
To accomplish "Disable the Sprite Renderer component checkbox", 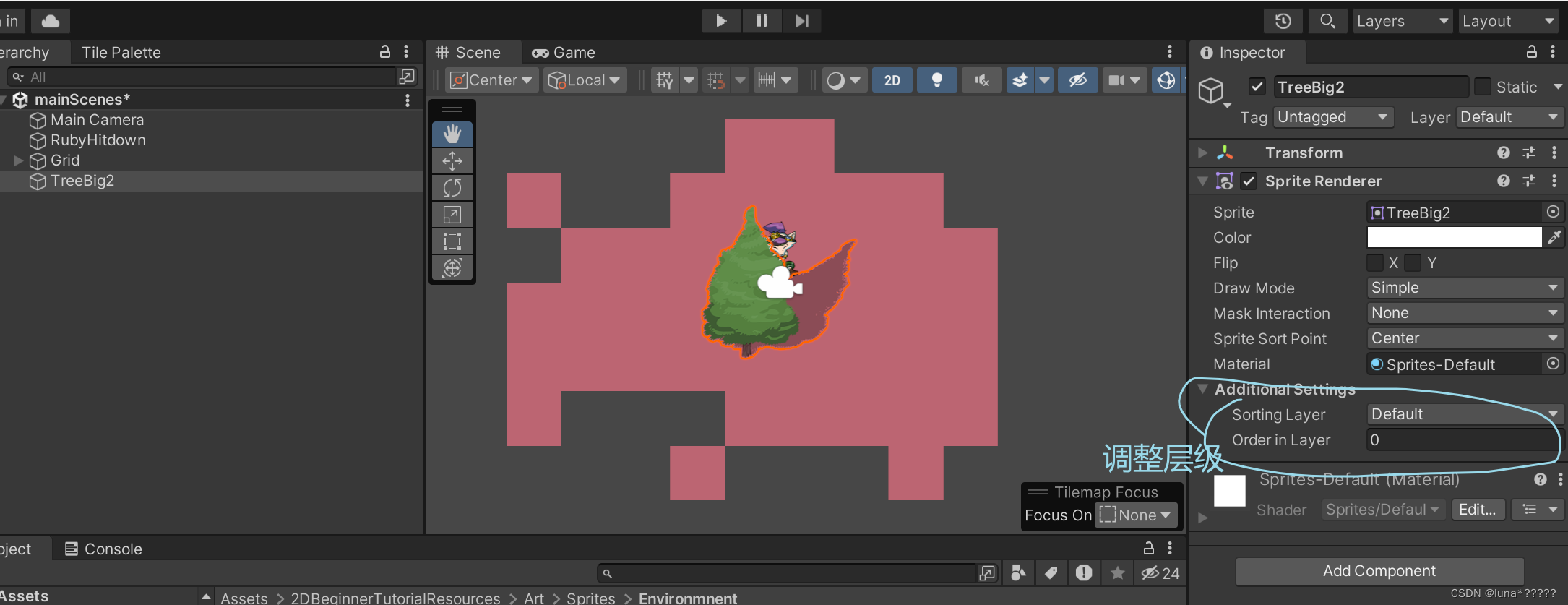I will click(x=1249, y=181).
